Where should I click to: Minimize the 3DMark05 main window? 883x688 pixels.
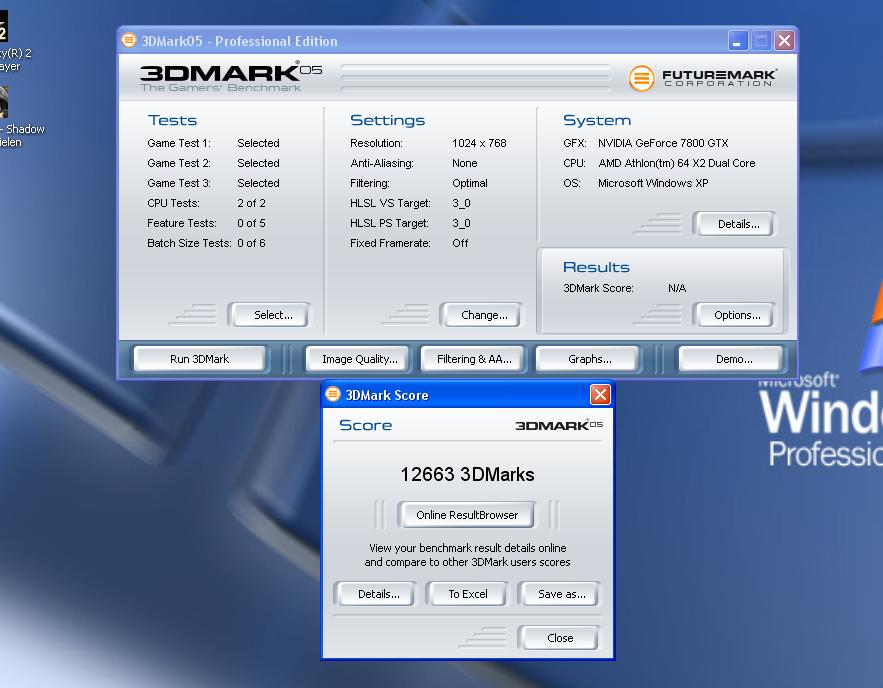coord(738,41)
